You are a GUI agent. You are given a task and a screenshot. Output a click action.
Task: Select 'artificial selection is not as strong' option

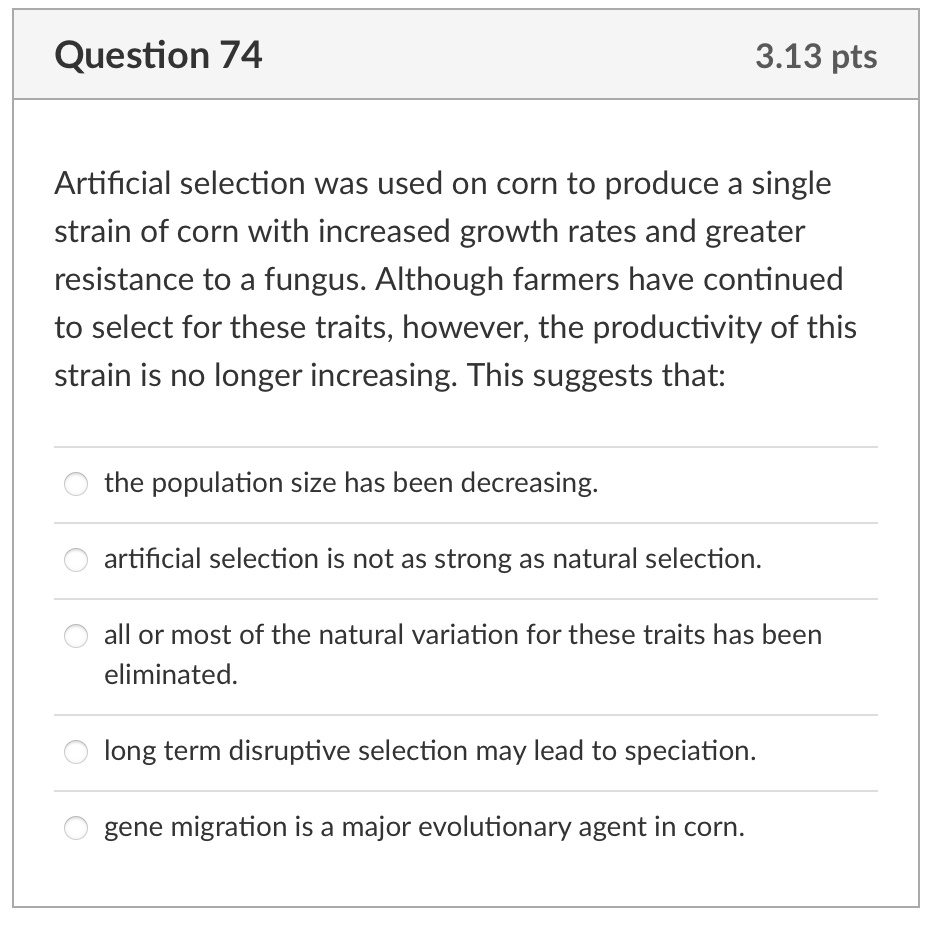(75, 560)
